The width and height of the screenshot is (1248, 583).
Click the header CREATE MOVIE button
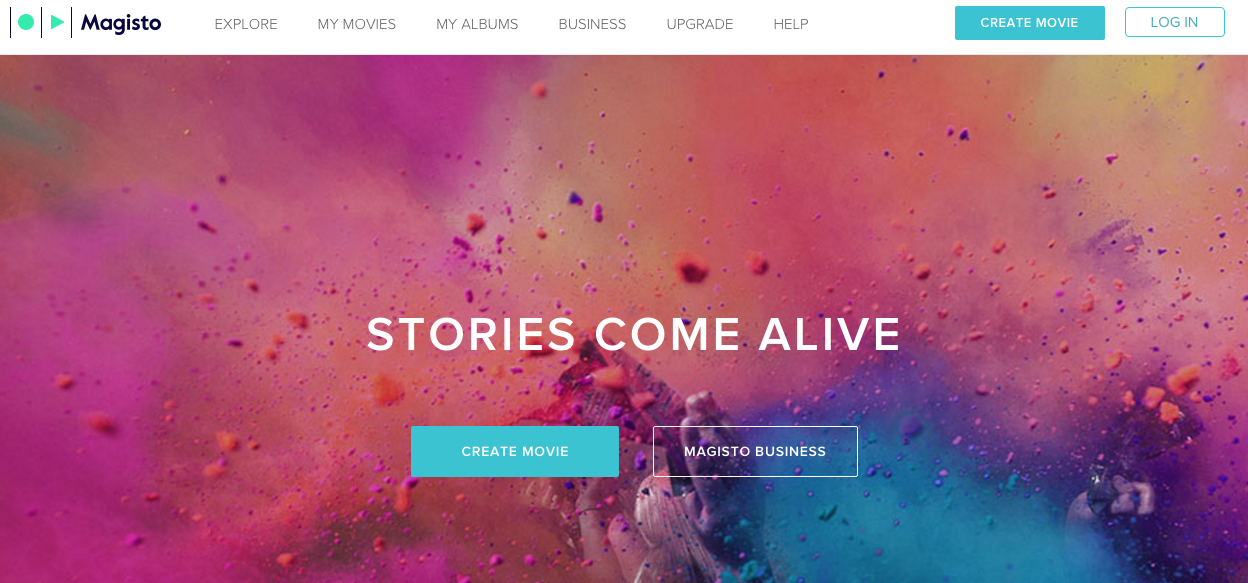(x=1030, y=23)
